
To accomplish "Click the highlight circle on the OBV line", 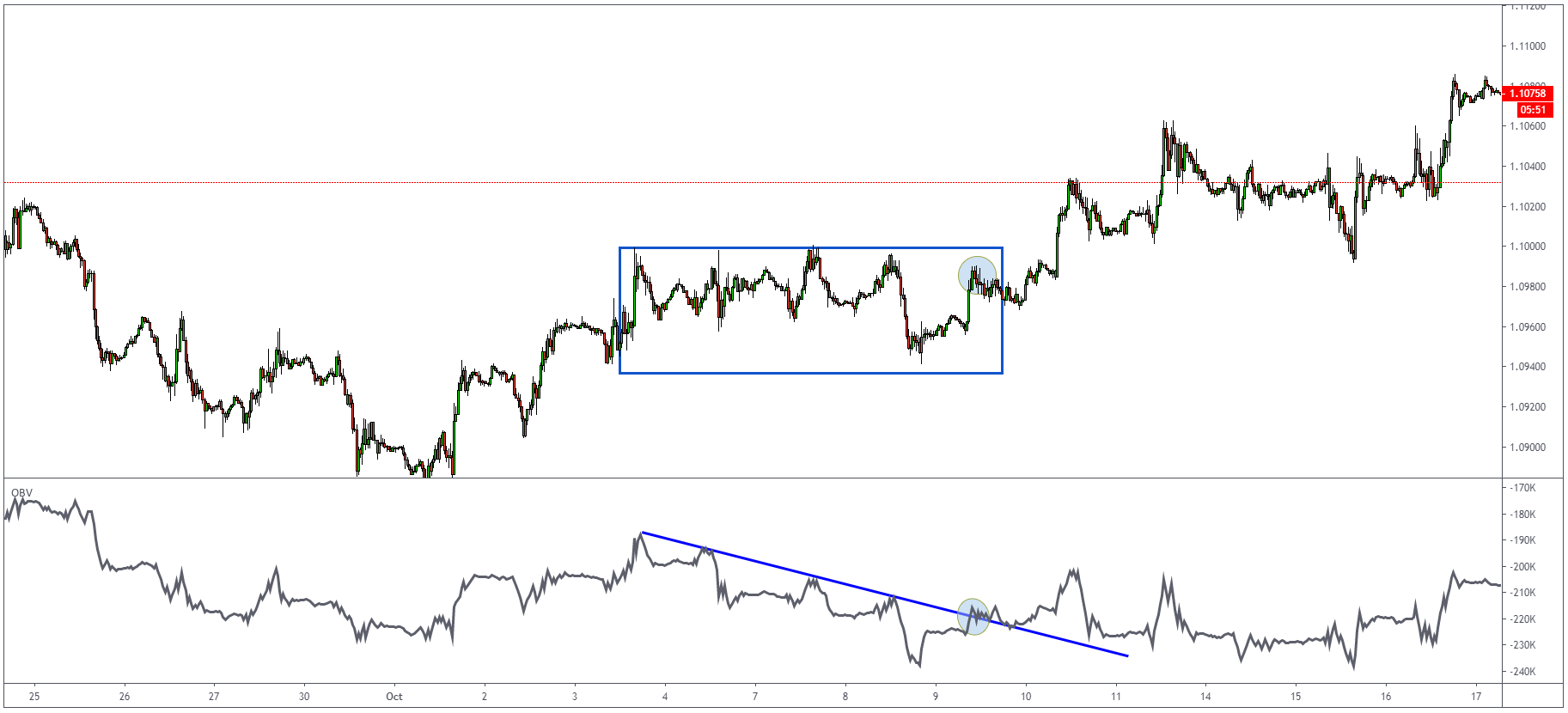I will [x=973, y=616].
